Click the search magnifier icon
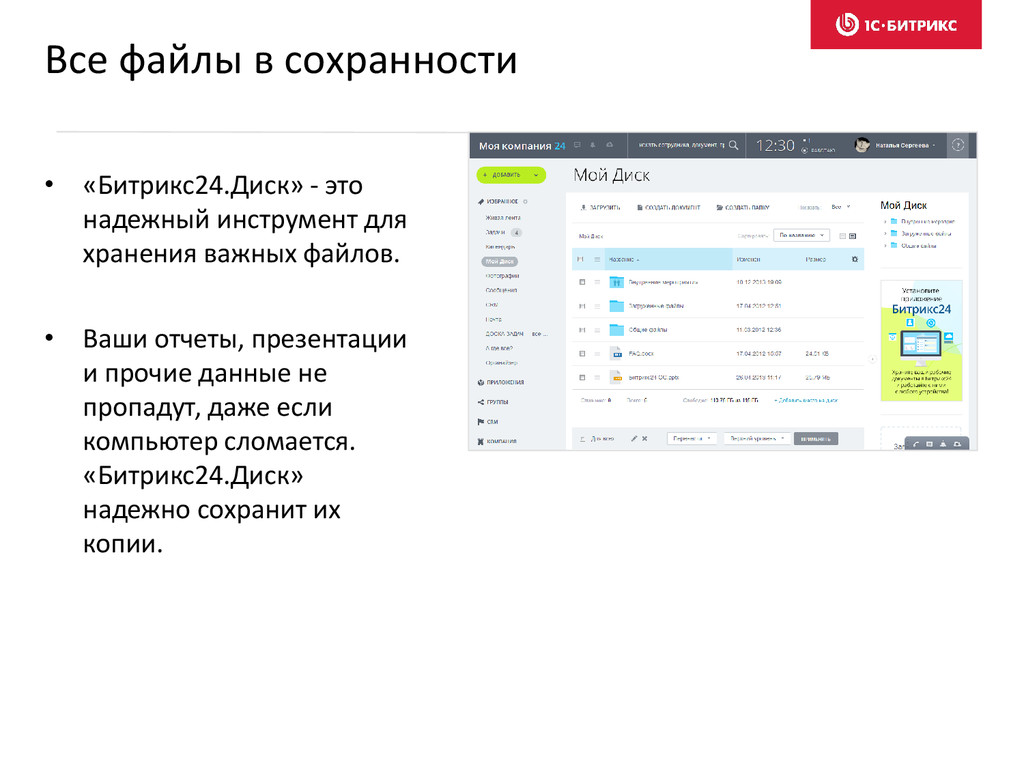 click(x=734, y=145)
